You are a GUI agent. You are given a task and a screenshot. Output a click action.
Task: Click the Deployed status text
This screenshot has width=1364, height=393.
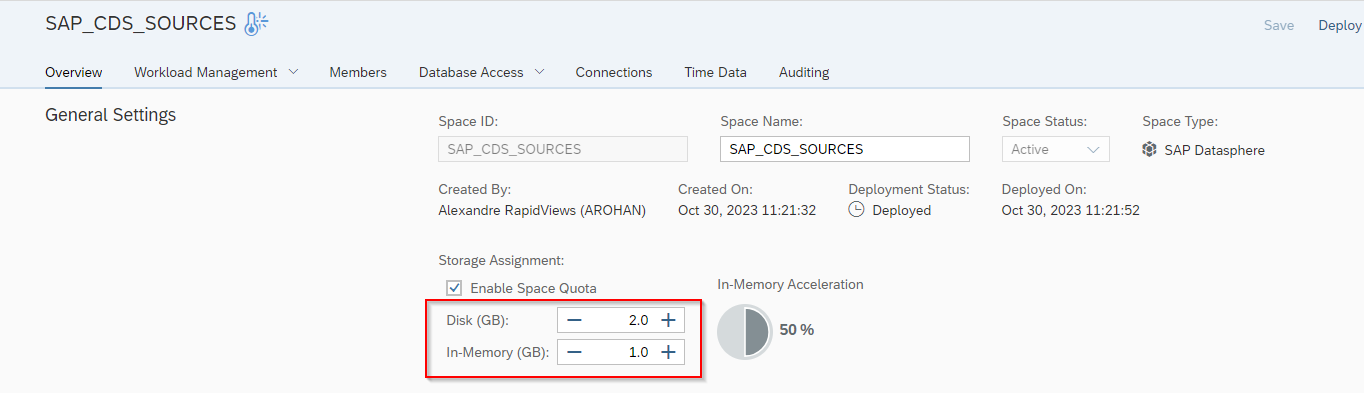[x=902, y=210]
